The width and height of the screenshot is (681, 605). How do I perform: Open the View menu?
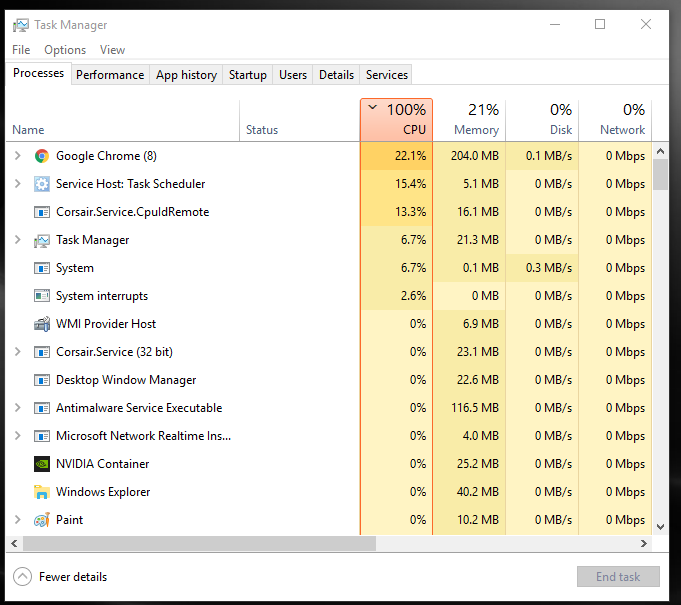click(x=112, y=50)
